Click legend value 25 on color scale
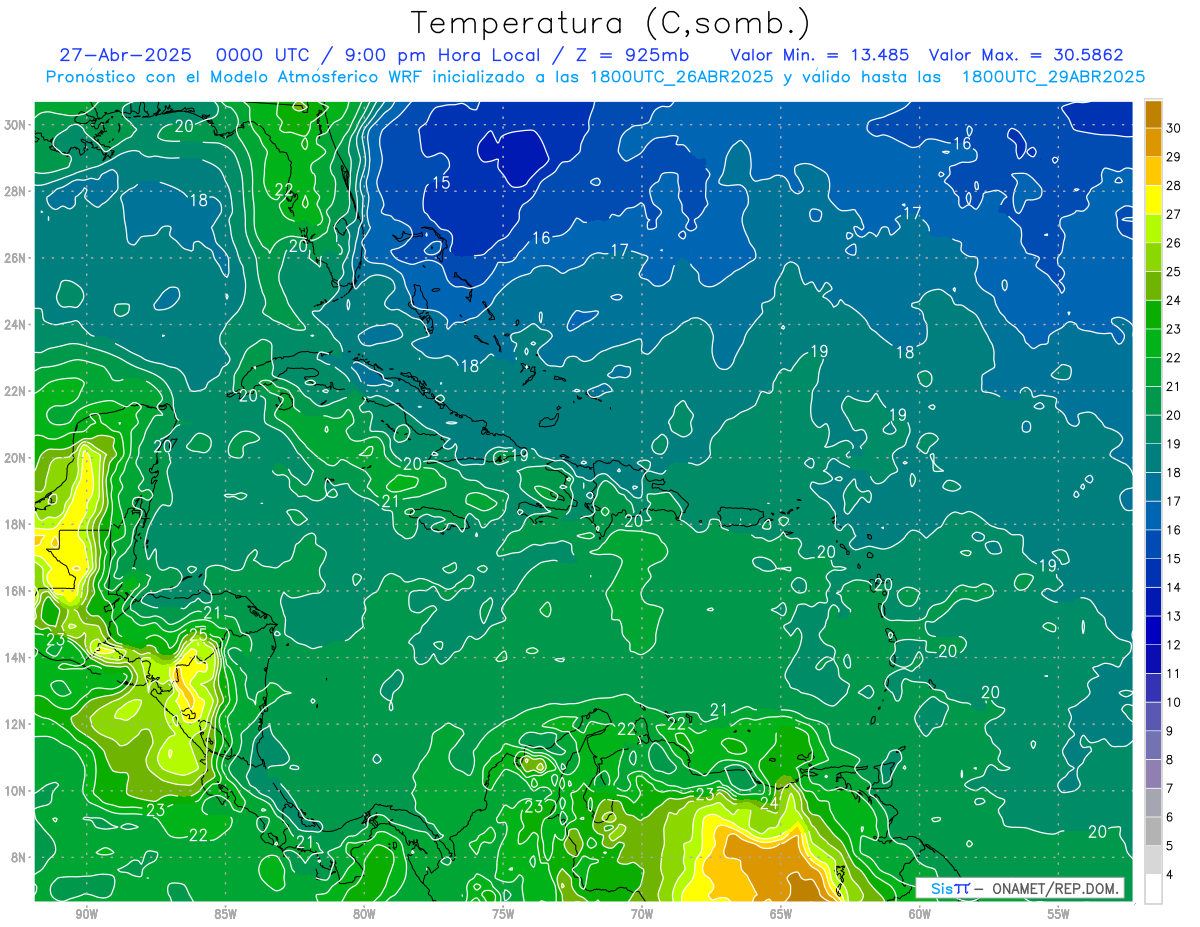This screenshot has height=927, width=1200. tap(1174, 272)
